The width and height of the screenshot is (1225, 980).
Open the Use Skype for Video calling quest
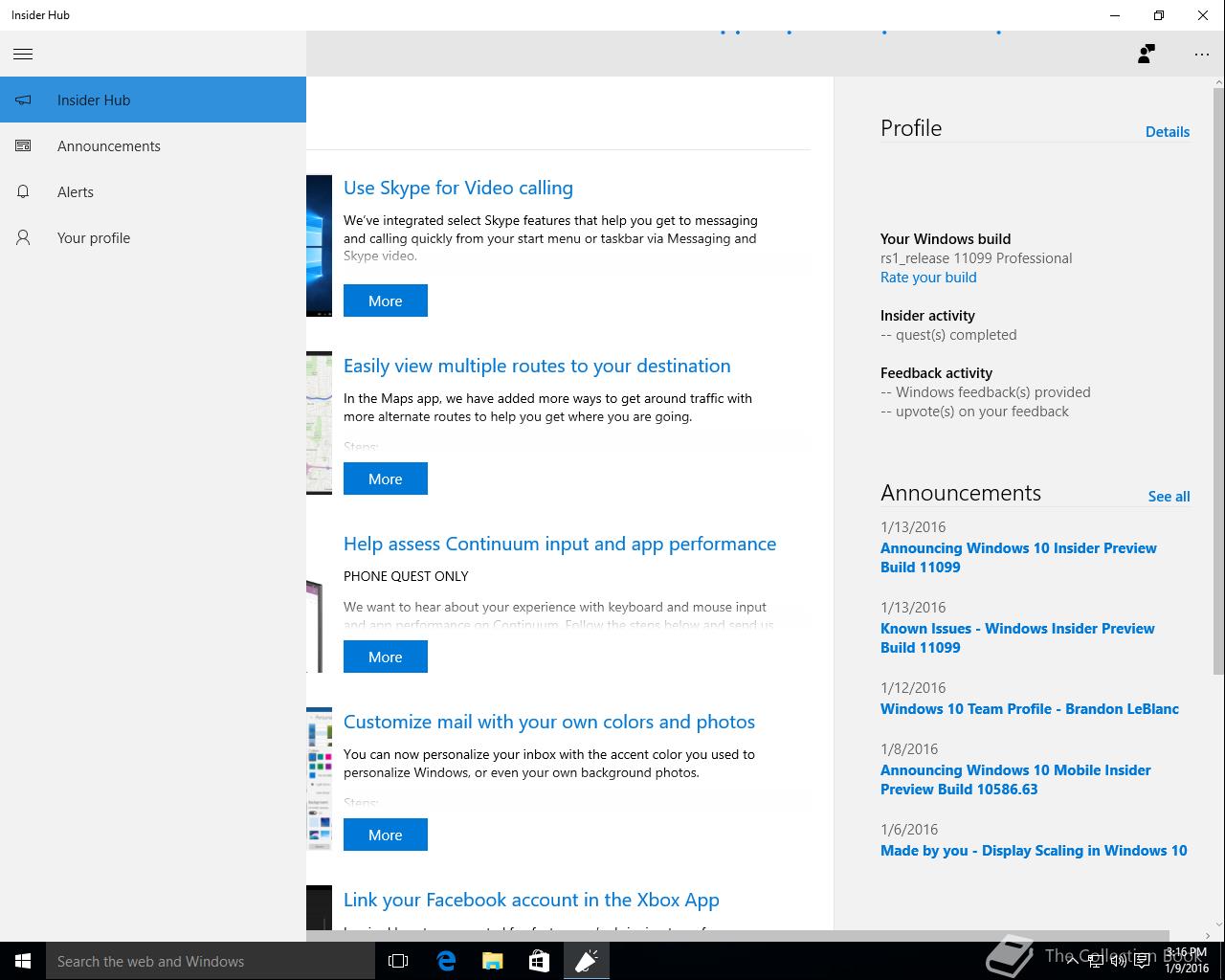458,188
